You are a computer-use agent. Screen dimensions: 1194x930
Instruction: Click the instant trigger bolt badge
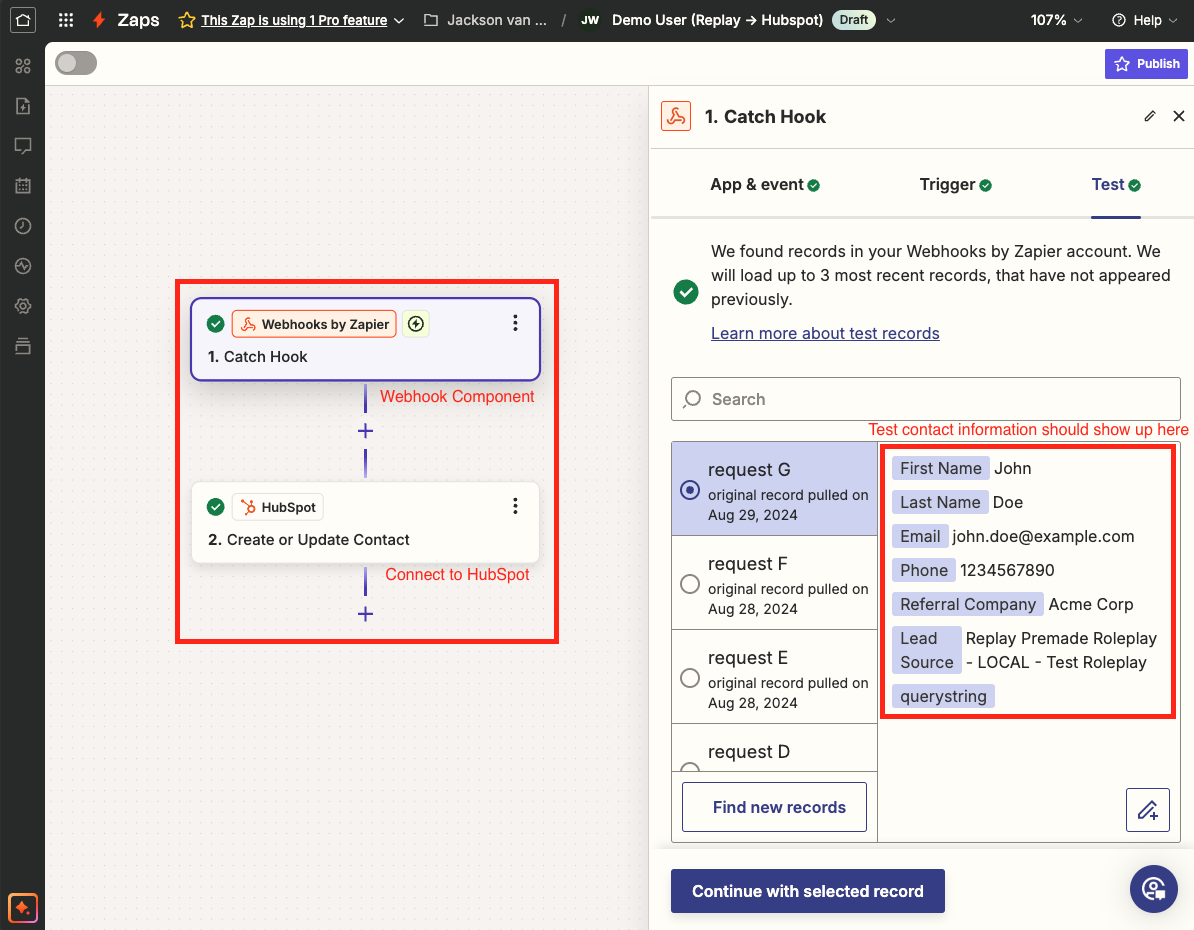[x=416, y=324]
